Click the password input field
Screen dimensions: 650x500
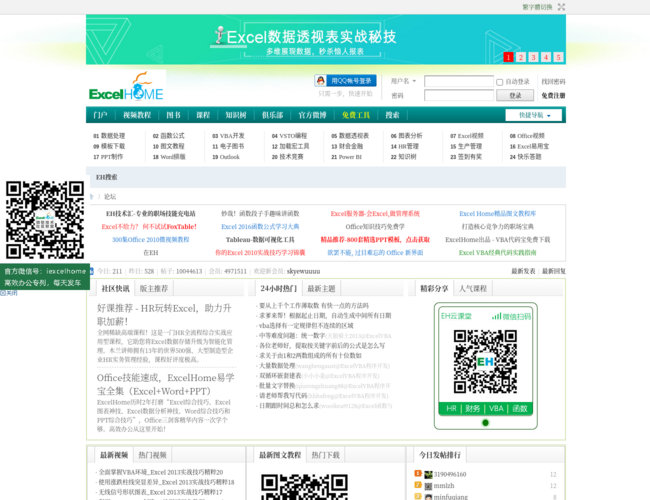click(x=459, y=95)
